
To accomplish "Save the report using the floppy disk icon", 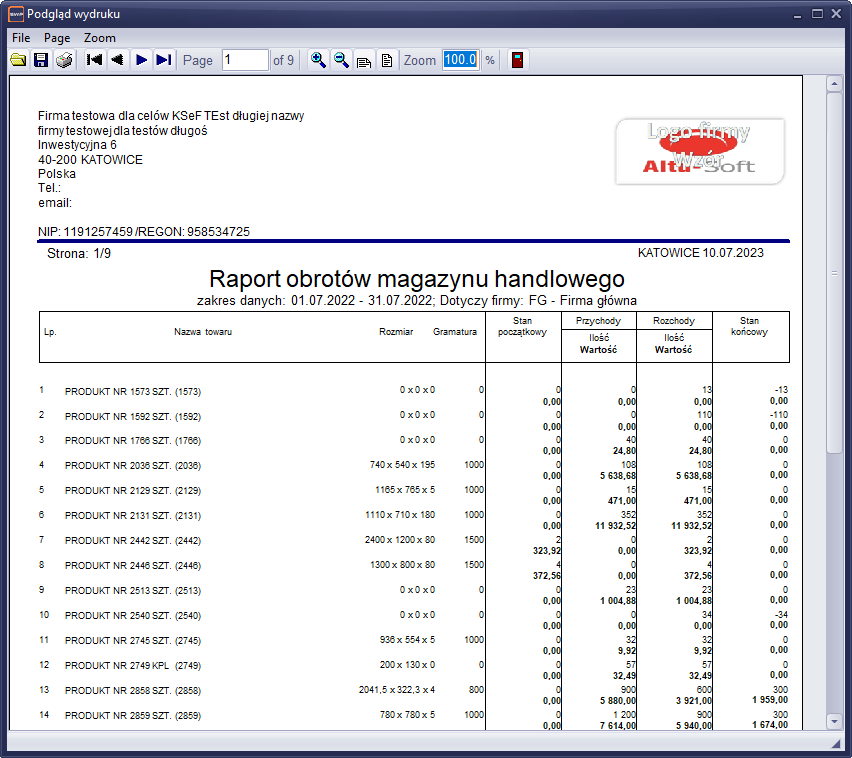I will coord(41,60).
